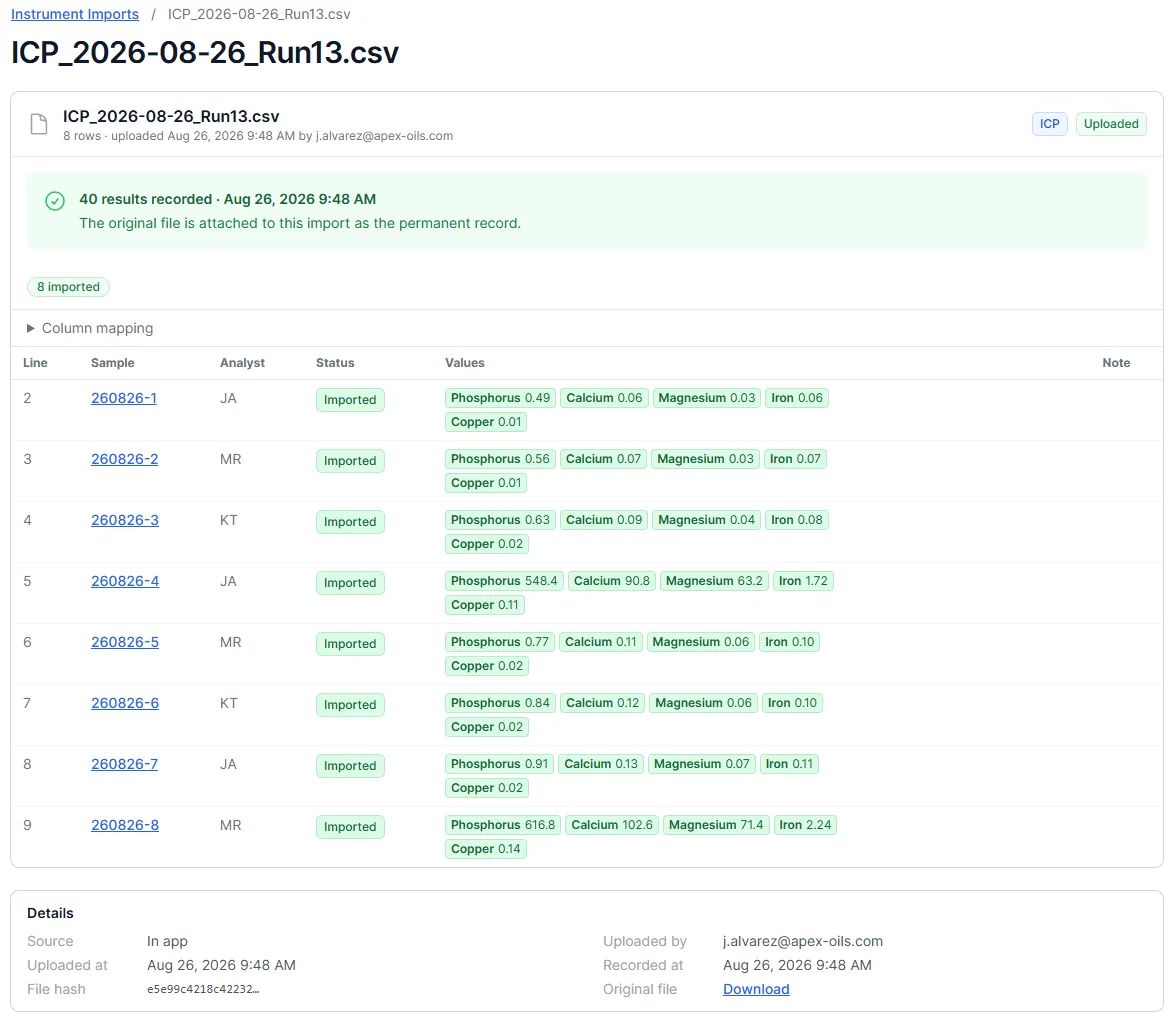Click Imported status for sample 260826-1
Viewport: 1174px width, 1022px height.
[350, 400]
